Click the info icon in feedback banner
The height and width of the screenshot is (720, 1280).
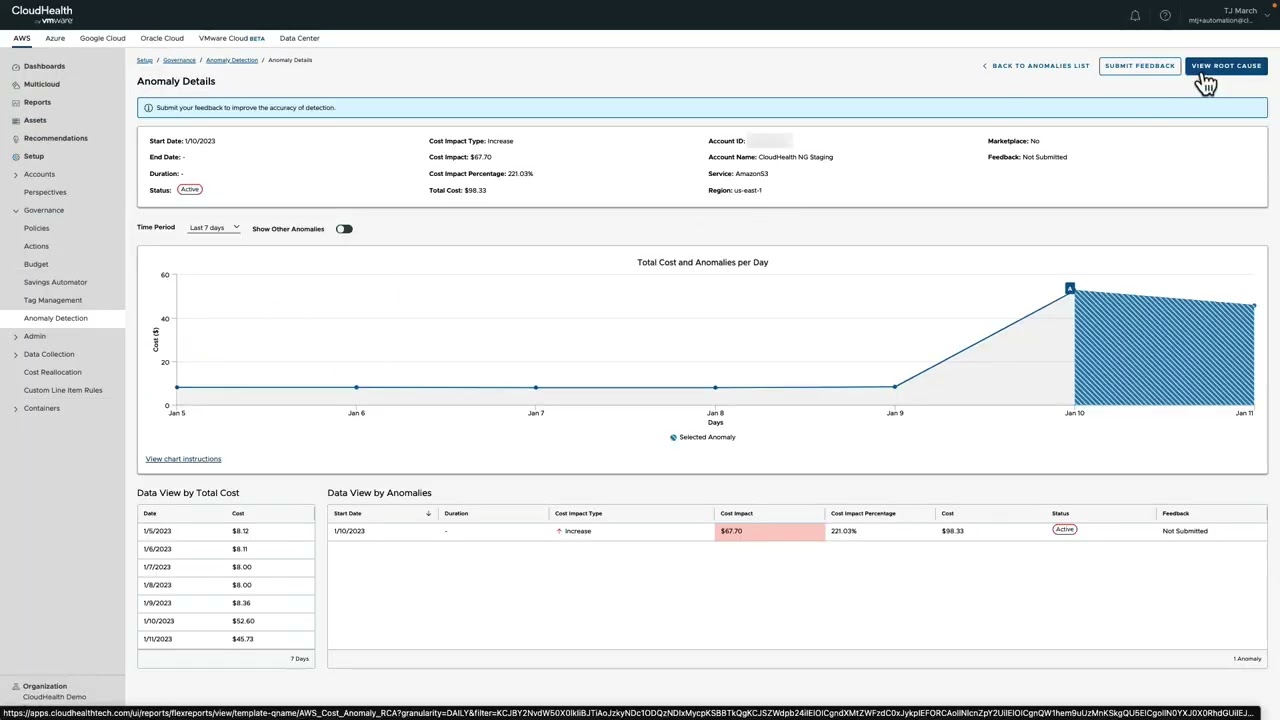tap(148, 108)
